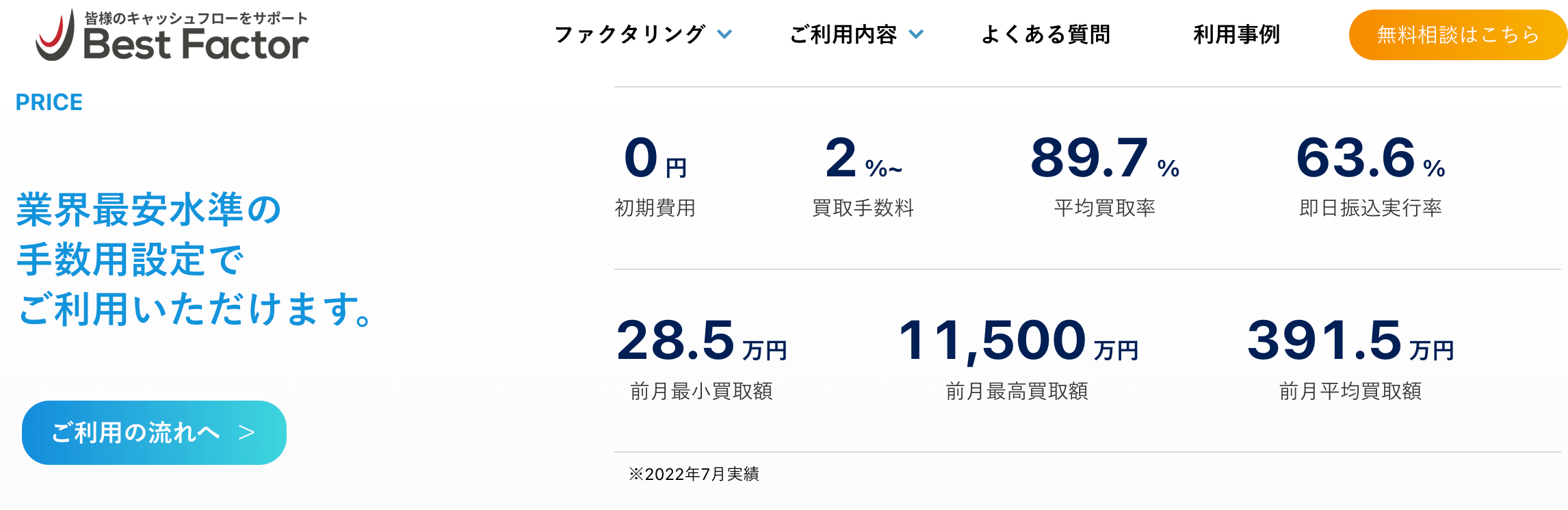Screen dimensions: 1568x510
Task: Click the 11,500万円 前月最高買取額 figure
Action: (x=1018, y=341)
